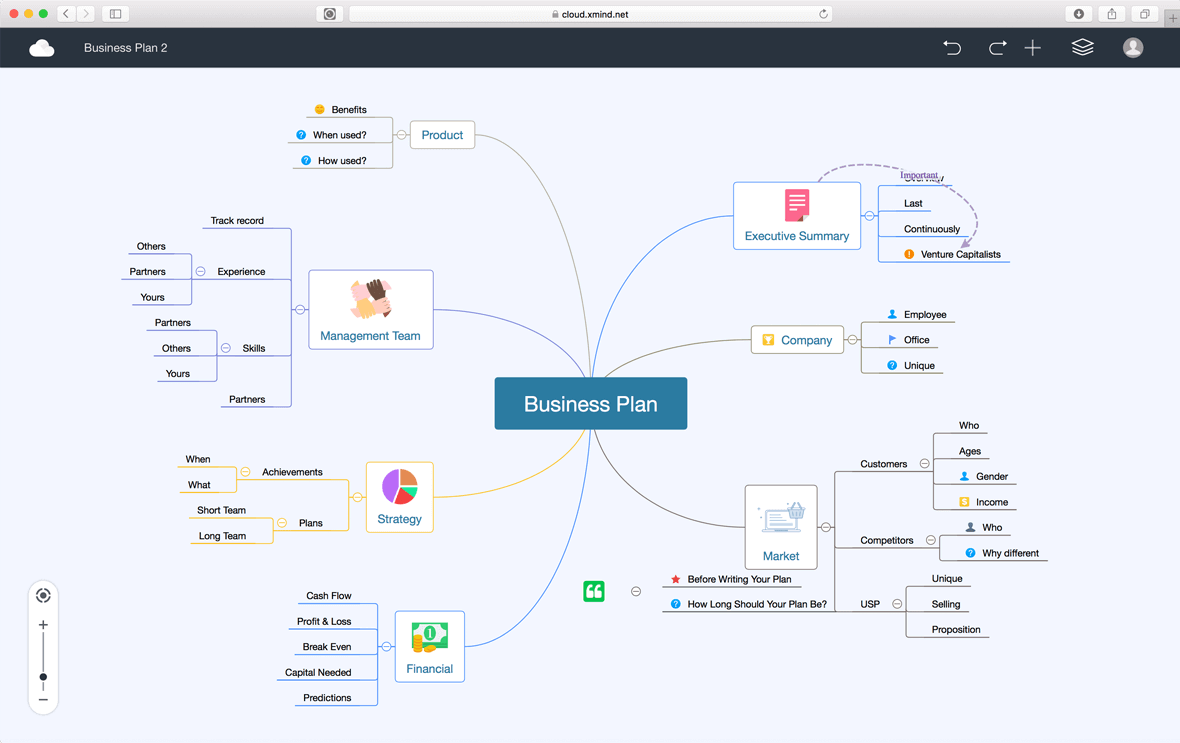Collapse the Company branch using its circle toggle
1180x743 pixels.
pos(853,340)
